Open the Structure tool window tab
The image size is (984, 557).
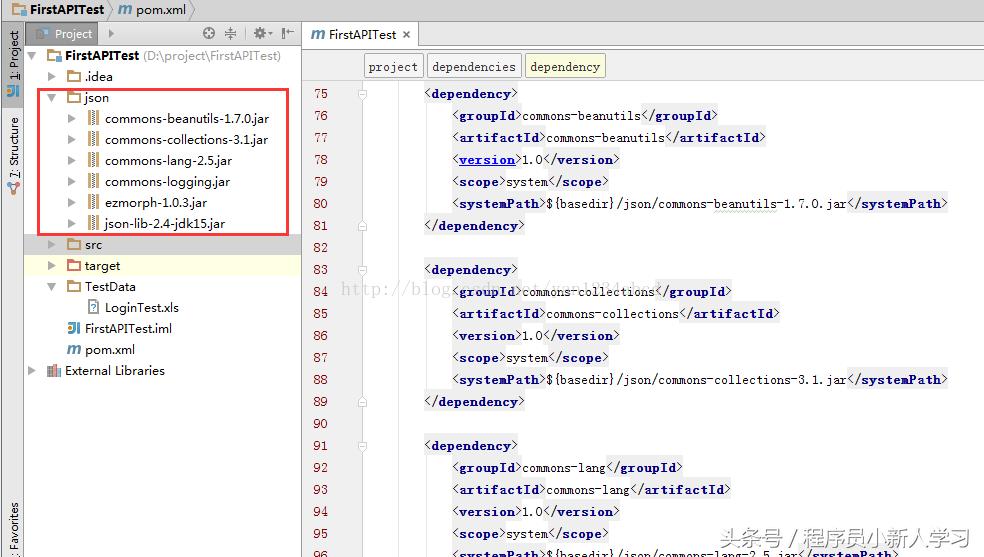[x=13, y=155]
